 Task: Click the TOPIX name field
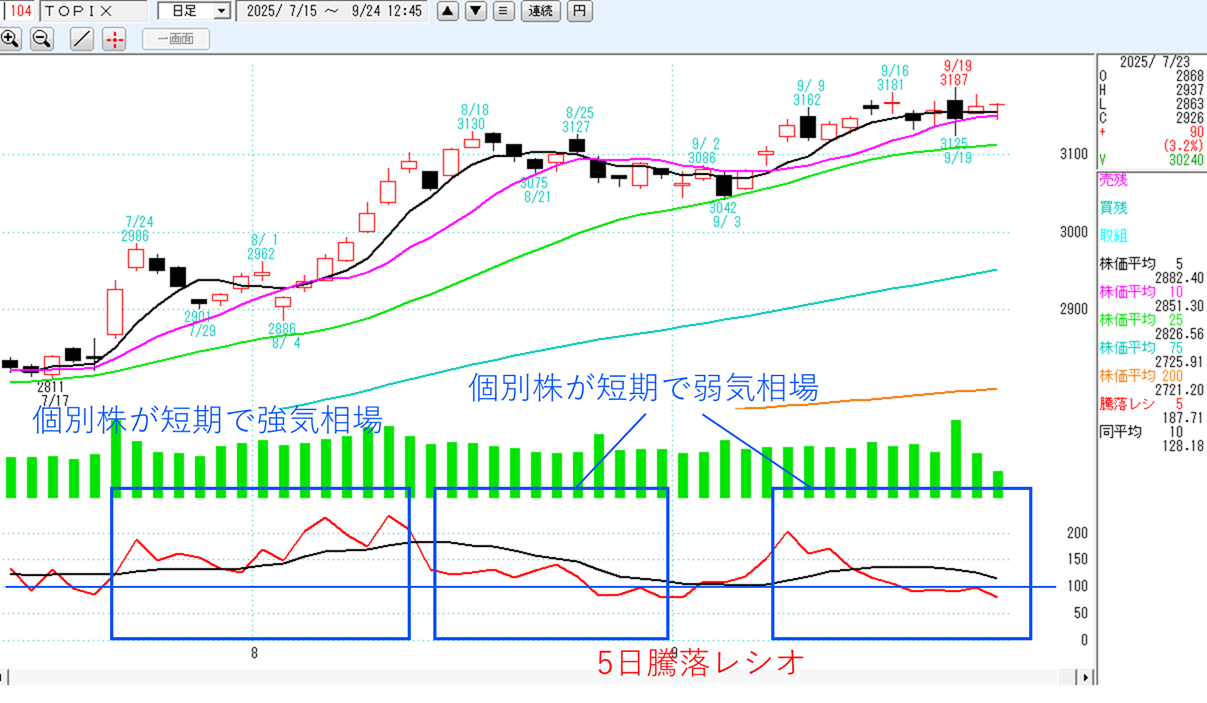(x=95, y=11)
